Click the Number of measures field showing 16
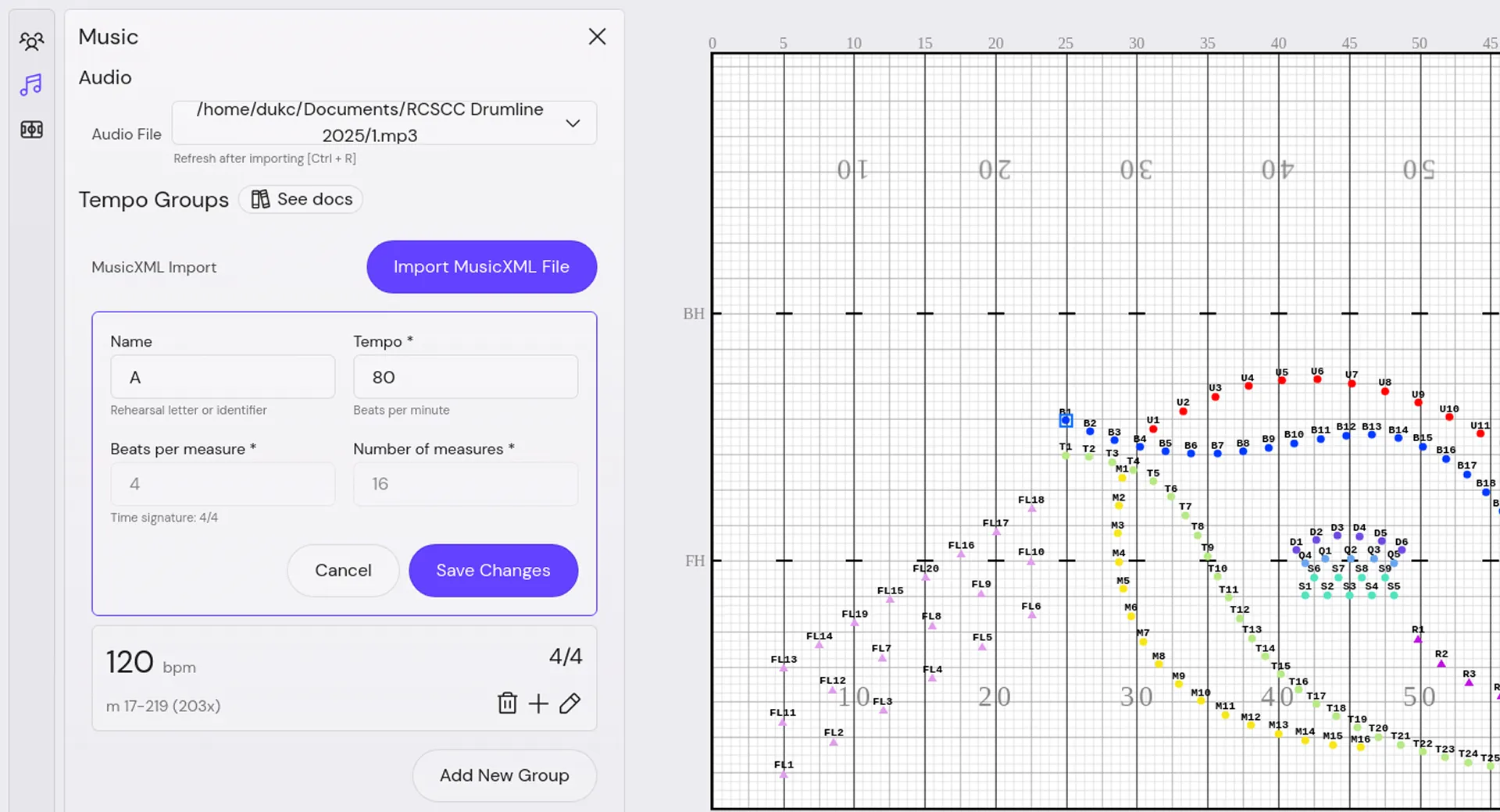Image resolution: width=1500 pixels, height=812 pixels. 465,484
